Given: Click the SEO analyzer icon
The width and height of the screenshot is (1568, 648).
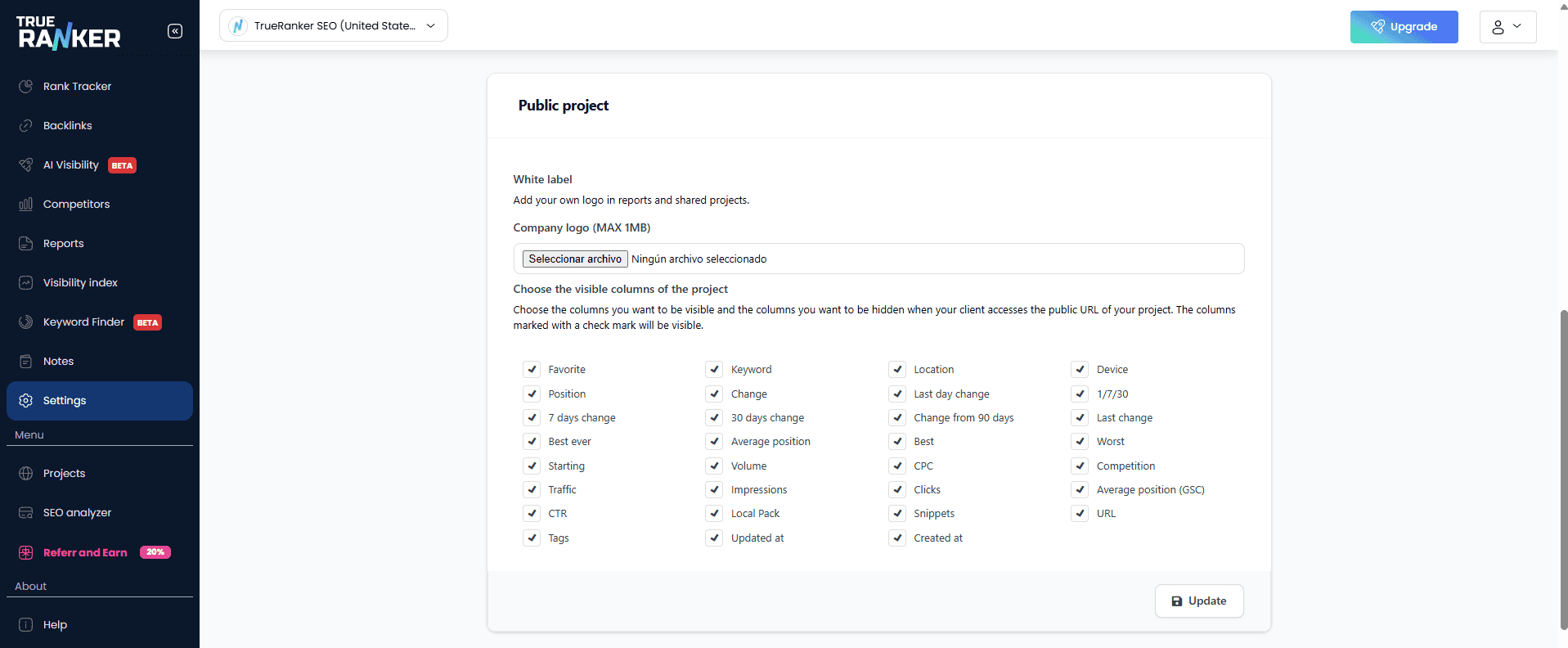Looking at the screenshot, I should (x=26, y=512).
